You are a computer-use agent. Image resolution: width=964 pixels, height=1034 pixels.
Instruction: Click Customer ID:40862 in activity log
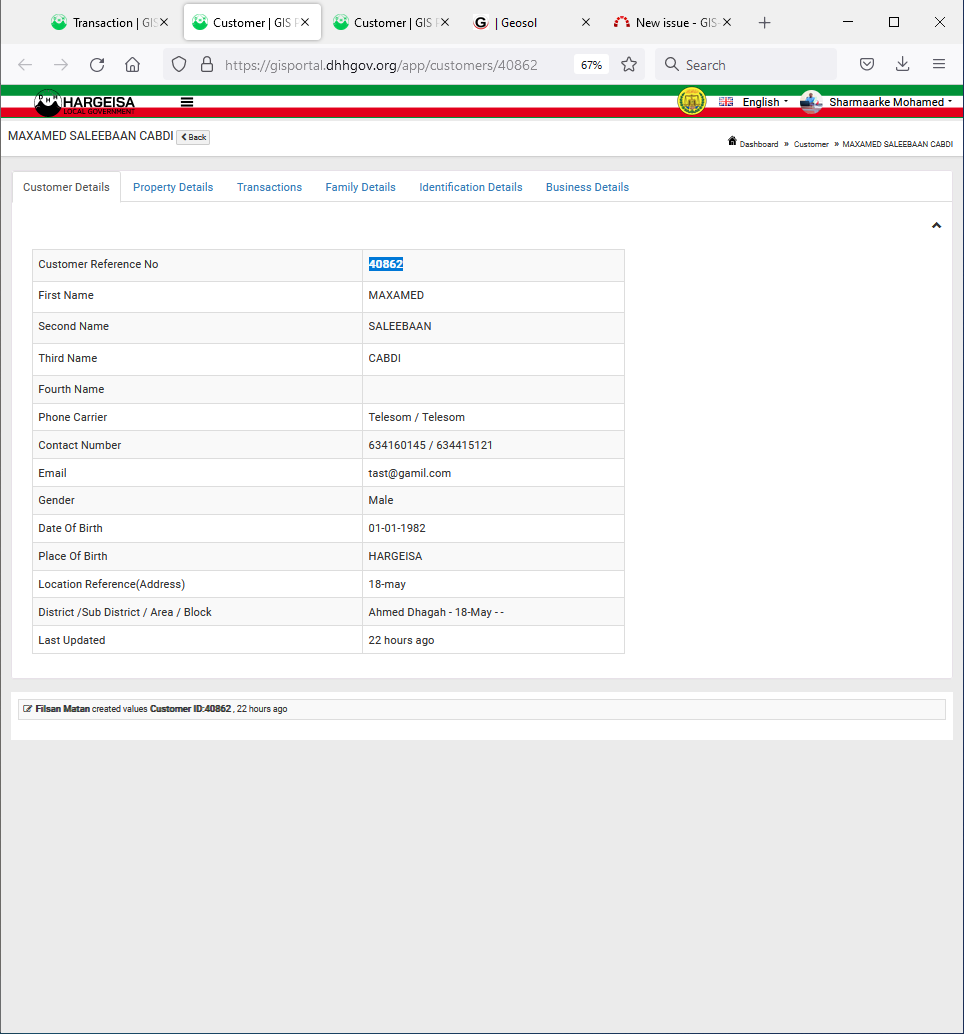click(190, 709)
